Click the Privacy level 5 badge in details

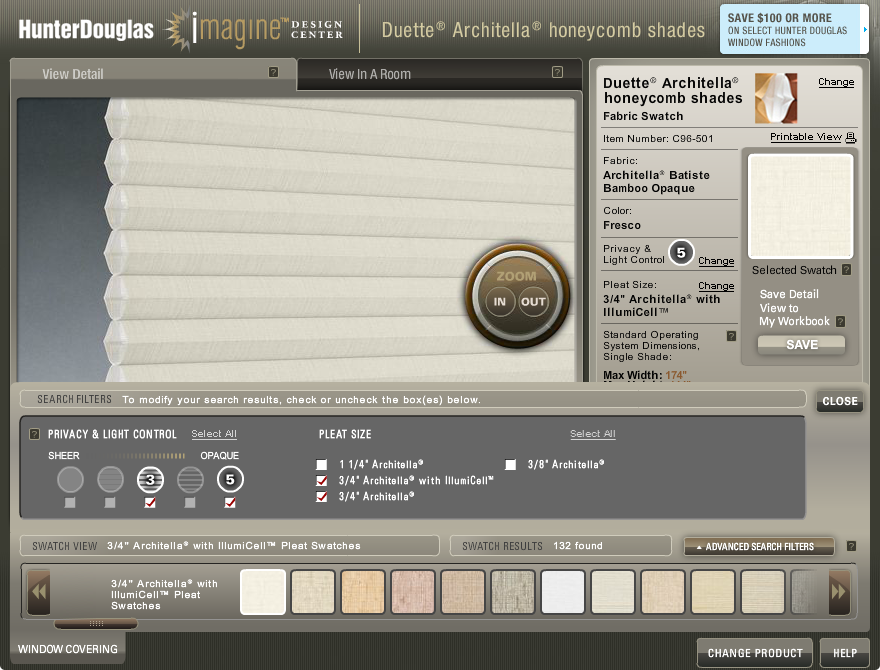coord(681,253)
